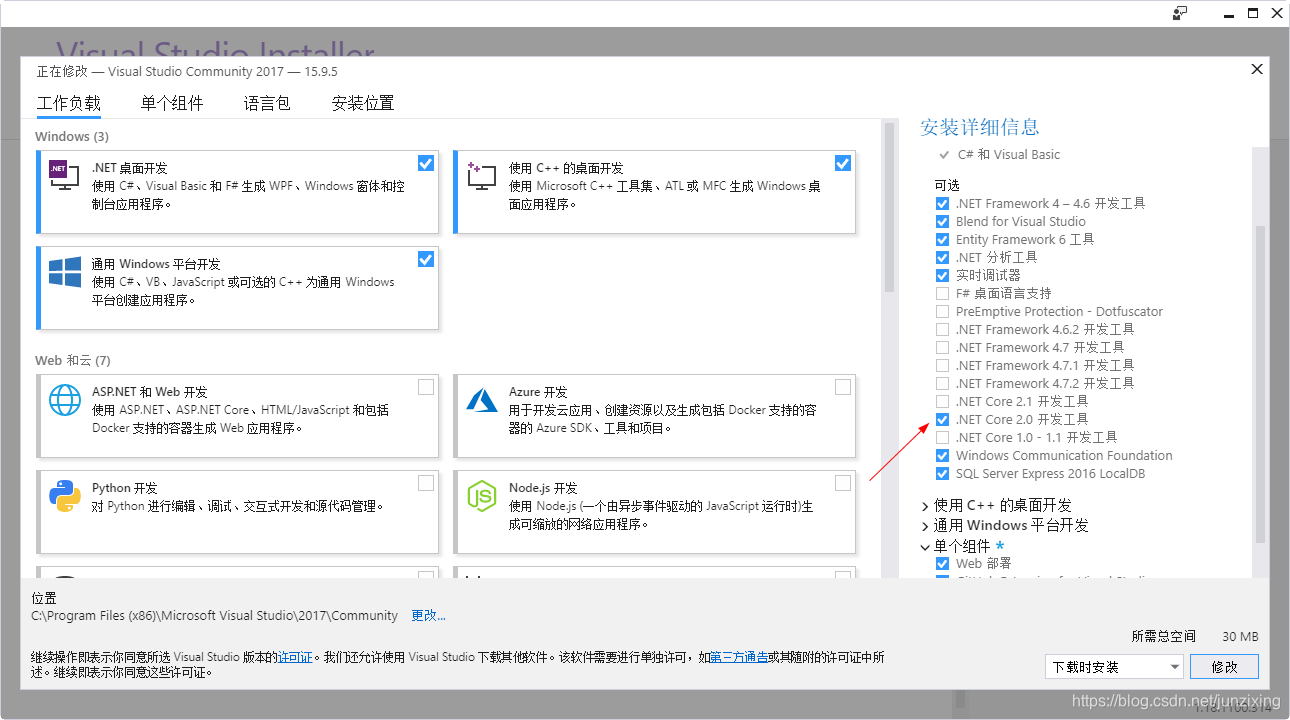Image resolution: width=1290 pixels, height=720 pixels.
Task: Click the Node.js development workload icon
Action: coord(481,496)
